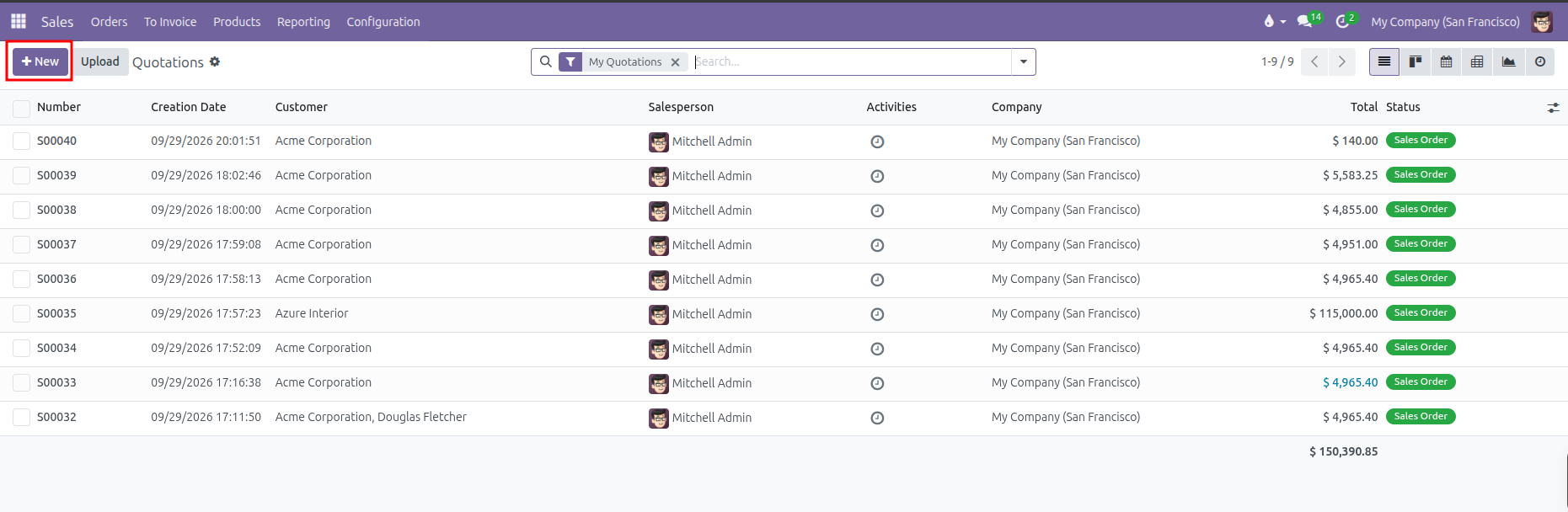Open the Products menu
The image size is (1568, 512).
pyautogui.click(x=237, y=22)
